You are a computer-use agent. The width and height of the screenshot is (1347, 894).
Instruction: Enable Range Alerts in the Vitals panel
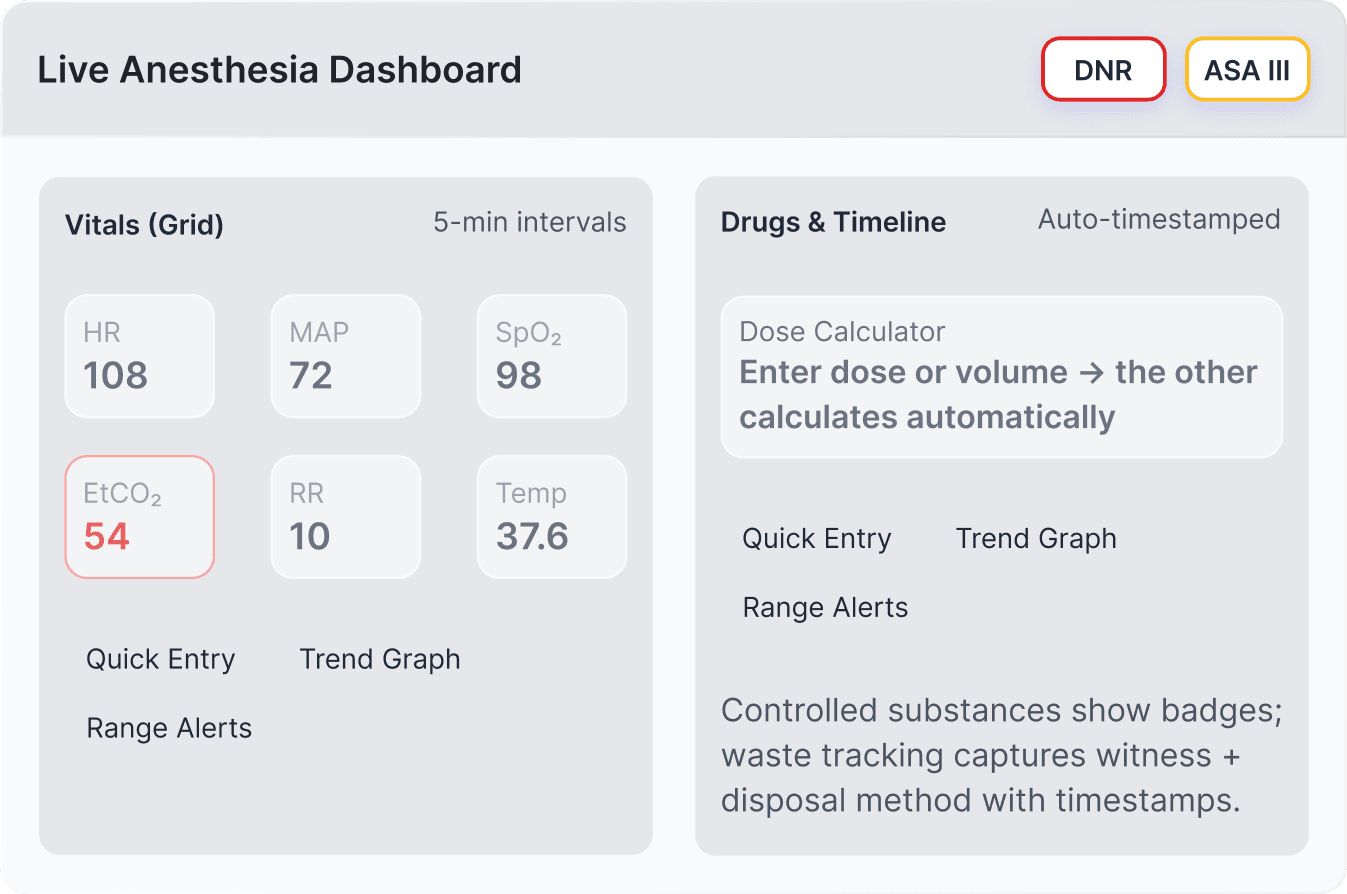coord(168,728)
